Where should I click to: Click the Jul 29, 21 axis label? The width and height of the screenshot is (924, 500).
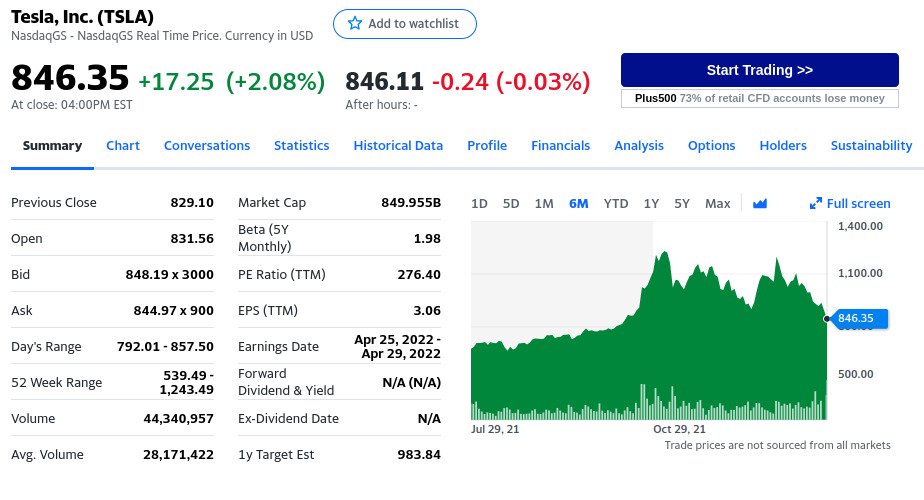point(495,429)
